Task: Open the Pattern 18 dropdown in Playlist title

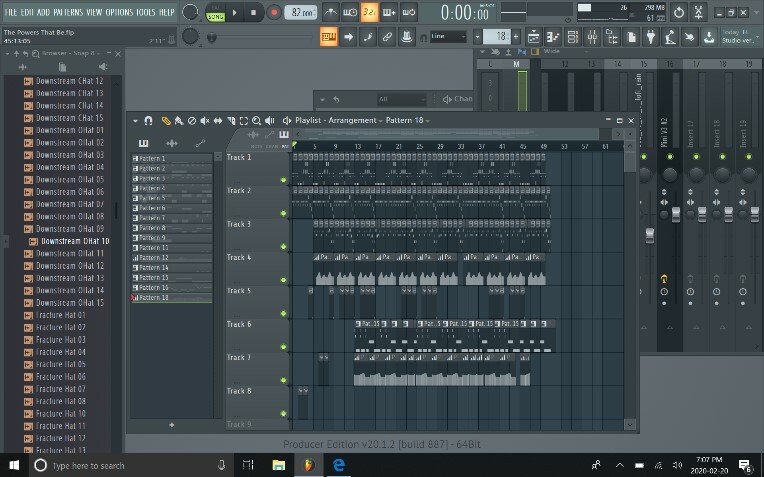Action: 408,120
